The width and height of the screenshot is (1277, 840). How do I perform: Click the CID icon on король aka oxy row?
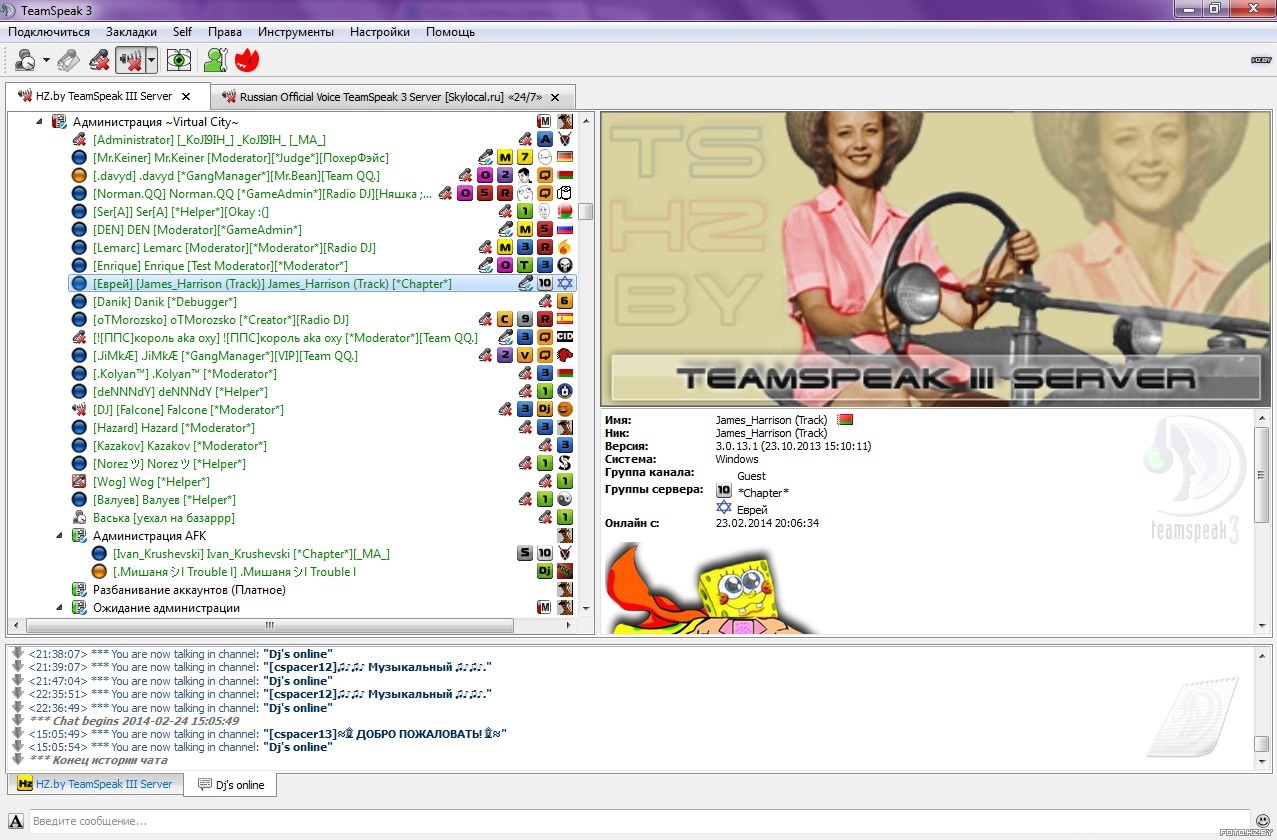(x=565, y=338)
